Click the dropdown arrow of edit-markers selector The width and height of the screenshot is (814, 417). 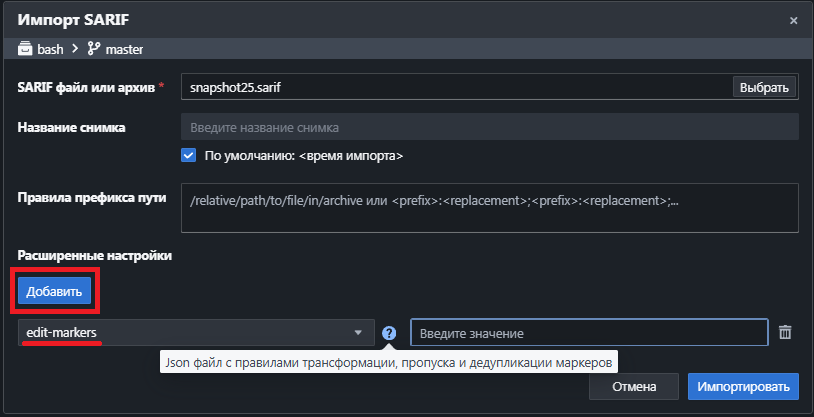[x=358, y=333]
